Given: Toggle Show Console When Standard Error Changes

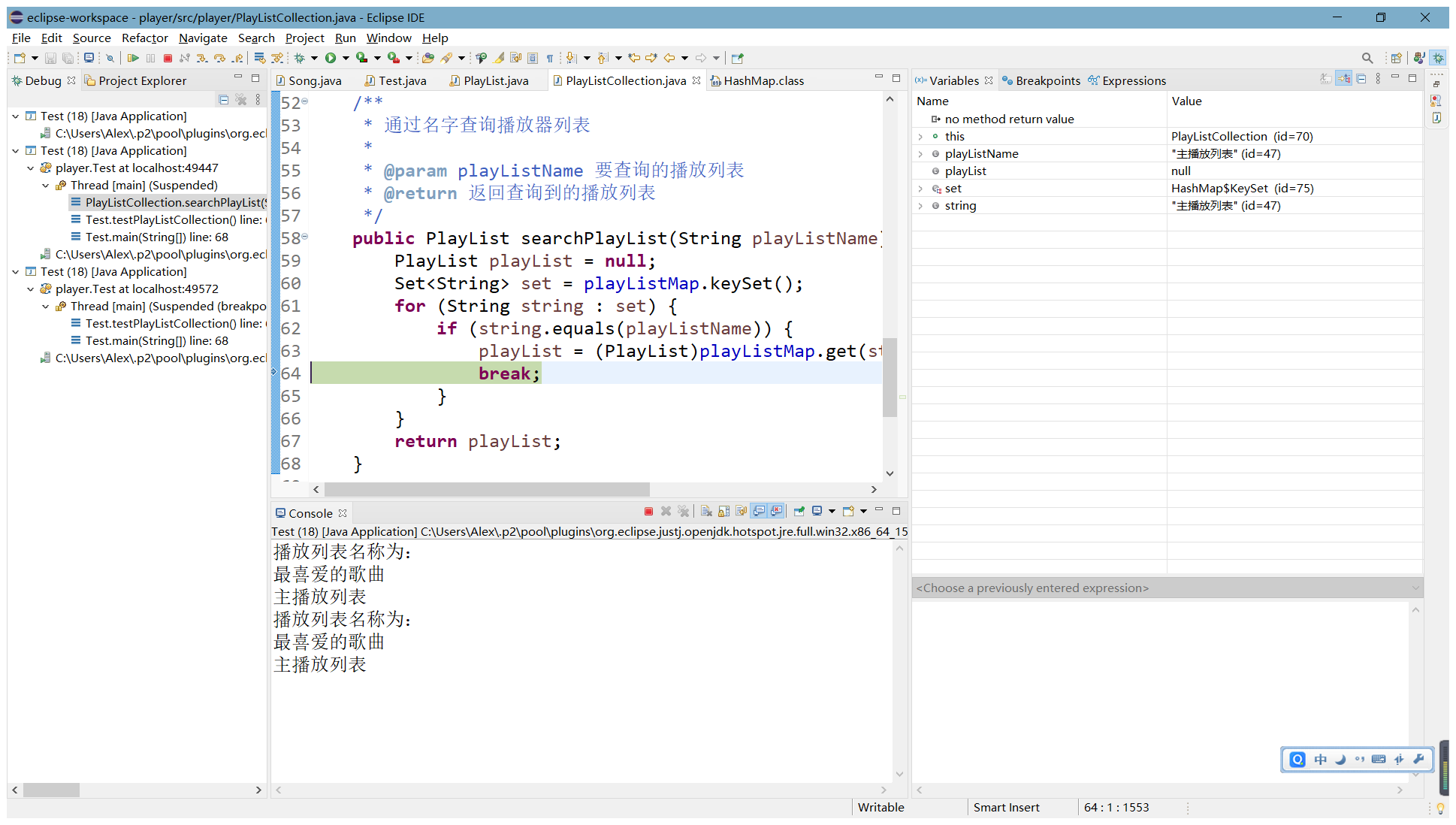Looking at the screenshot, I should coord(776,511).
